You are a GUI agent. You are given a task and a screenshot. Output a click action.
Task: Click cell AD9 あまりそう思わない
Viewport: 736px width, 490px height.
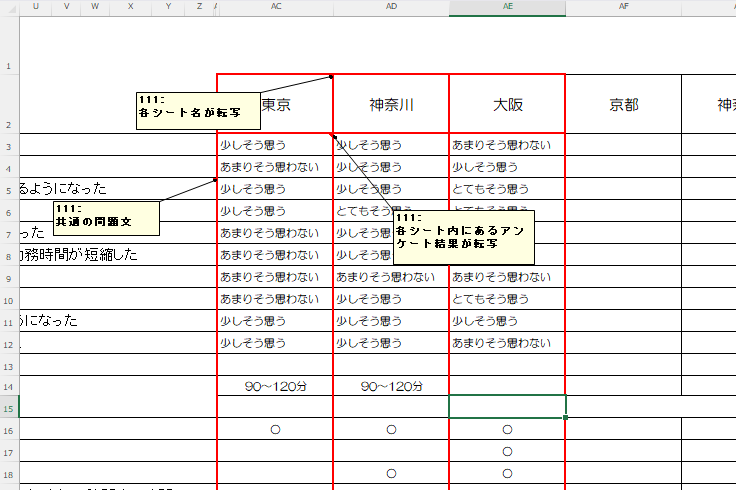pos(391,276)
